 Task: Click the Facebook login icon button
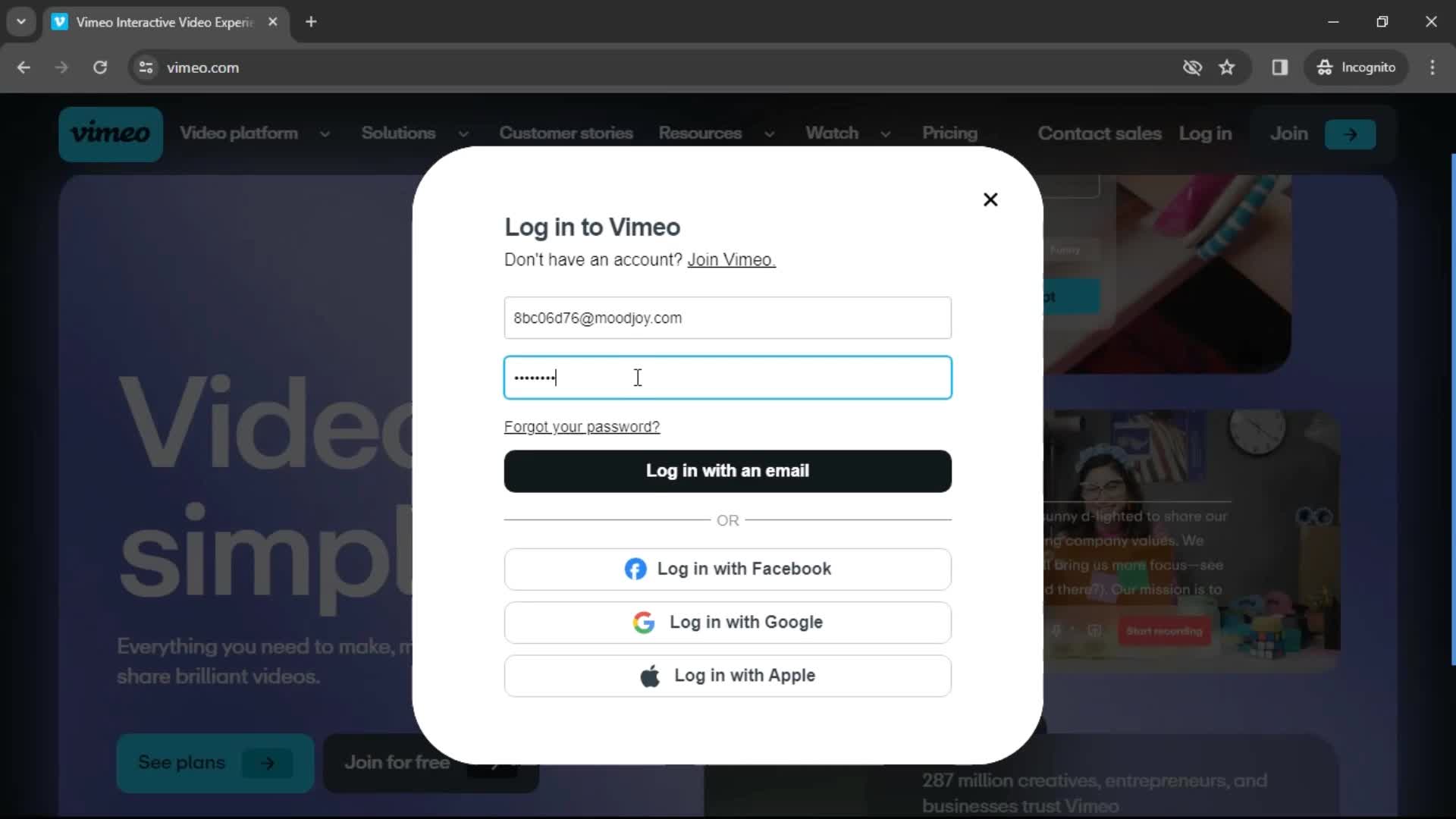coord(636,568)
